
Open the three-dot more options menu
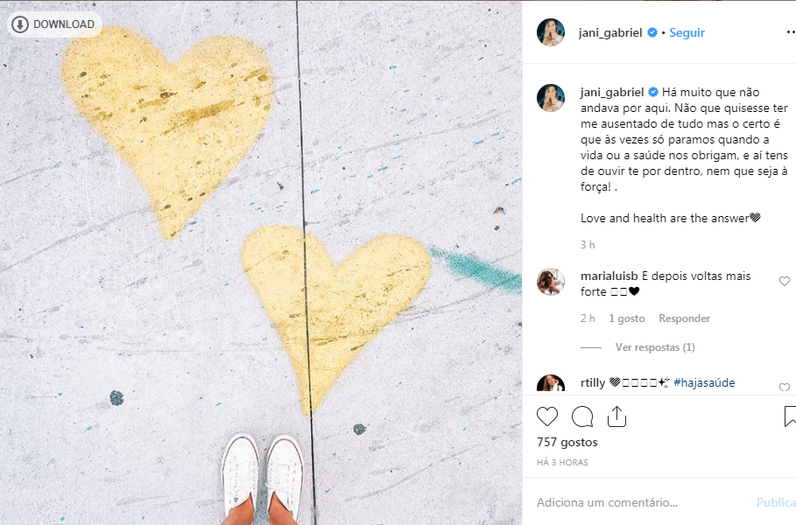pos(791,32)
